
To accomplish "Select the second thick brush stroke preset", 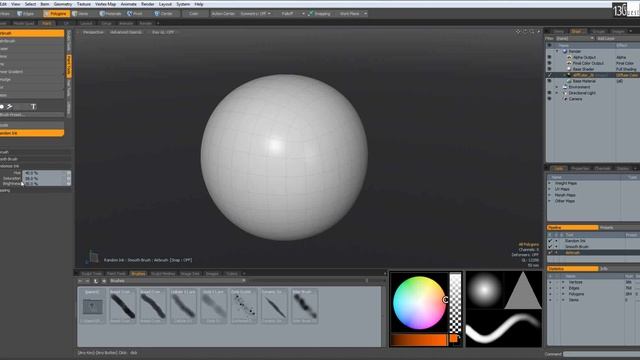I will 153,306.
